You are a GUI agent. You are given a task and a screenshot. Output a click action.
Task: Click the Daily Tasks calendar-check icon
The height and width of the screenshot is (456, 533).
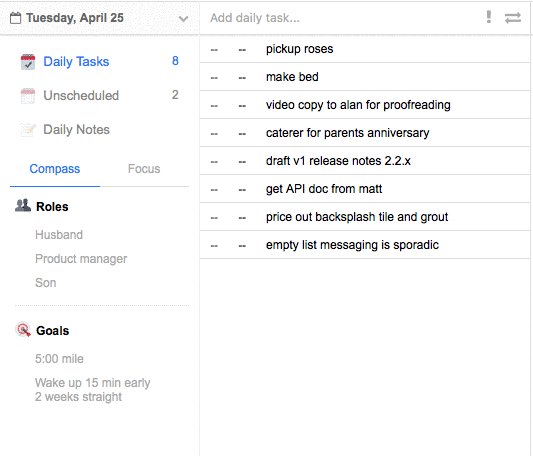[x=28, y=62]
